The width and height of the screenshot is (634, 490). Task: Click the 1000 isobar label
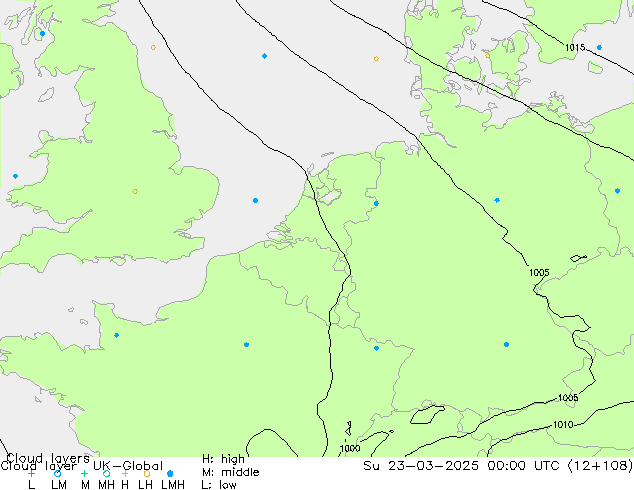tap(350, 448)
